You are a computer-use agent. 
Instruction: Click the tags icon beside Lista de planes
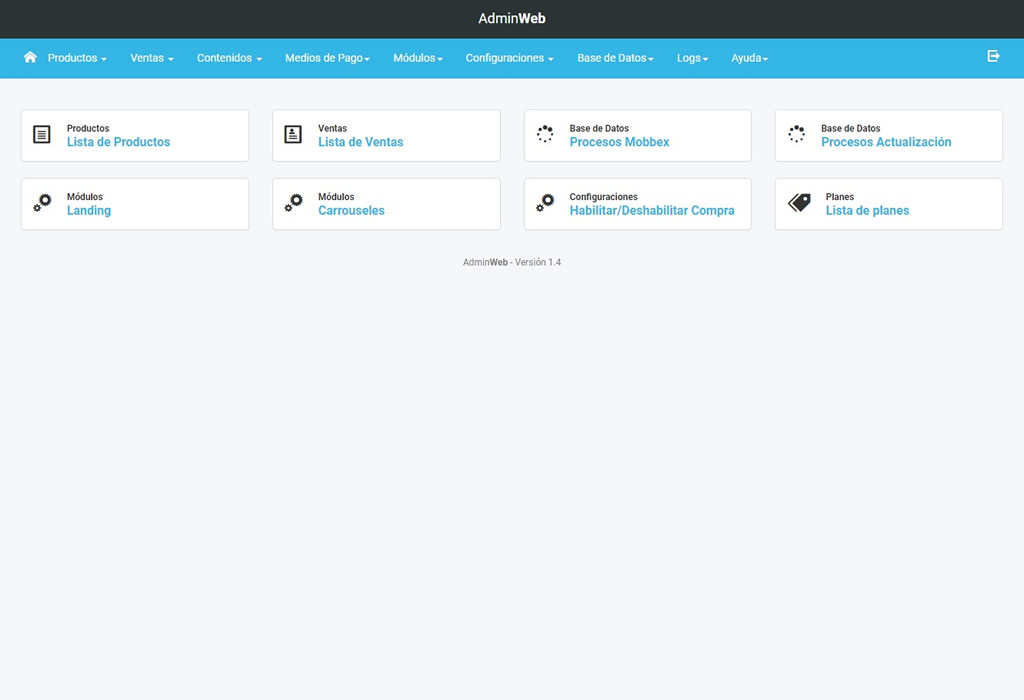click(799, 203)
